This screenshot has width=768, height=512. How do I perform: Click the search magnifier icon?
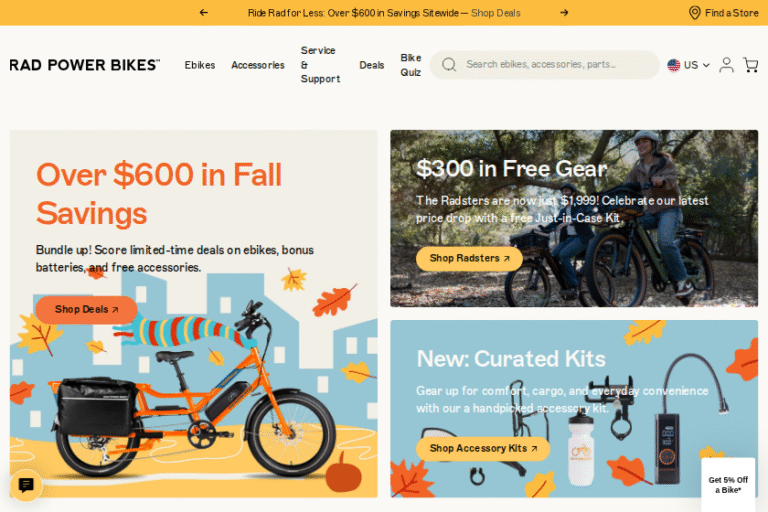pyautogui.click(x=449, y=65)
